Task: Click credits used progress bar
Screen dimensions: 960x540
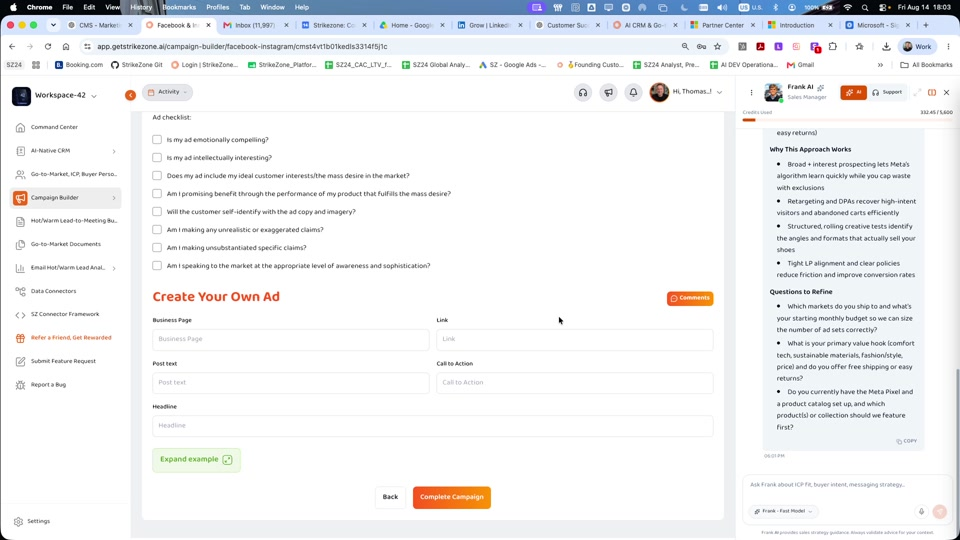Action: tap(847, 120)
